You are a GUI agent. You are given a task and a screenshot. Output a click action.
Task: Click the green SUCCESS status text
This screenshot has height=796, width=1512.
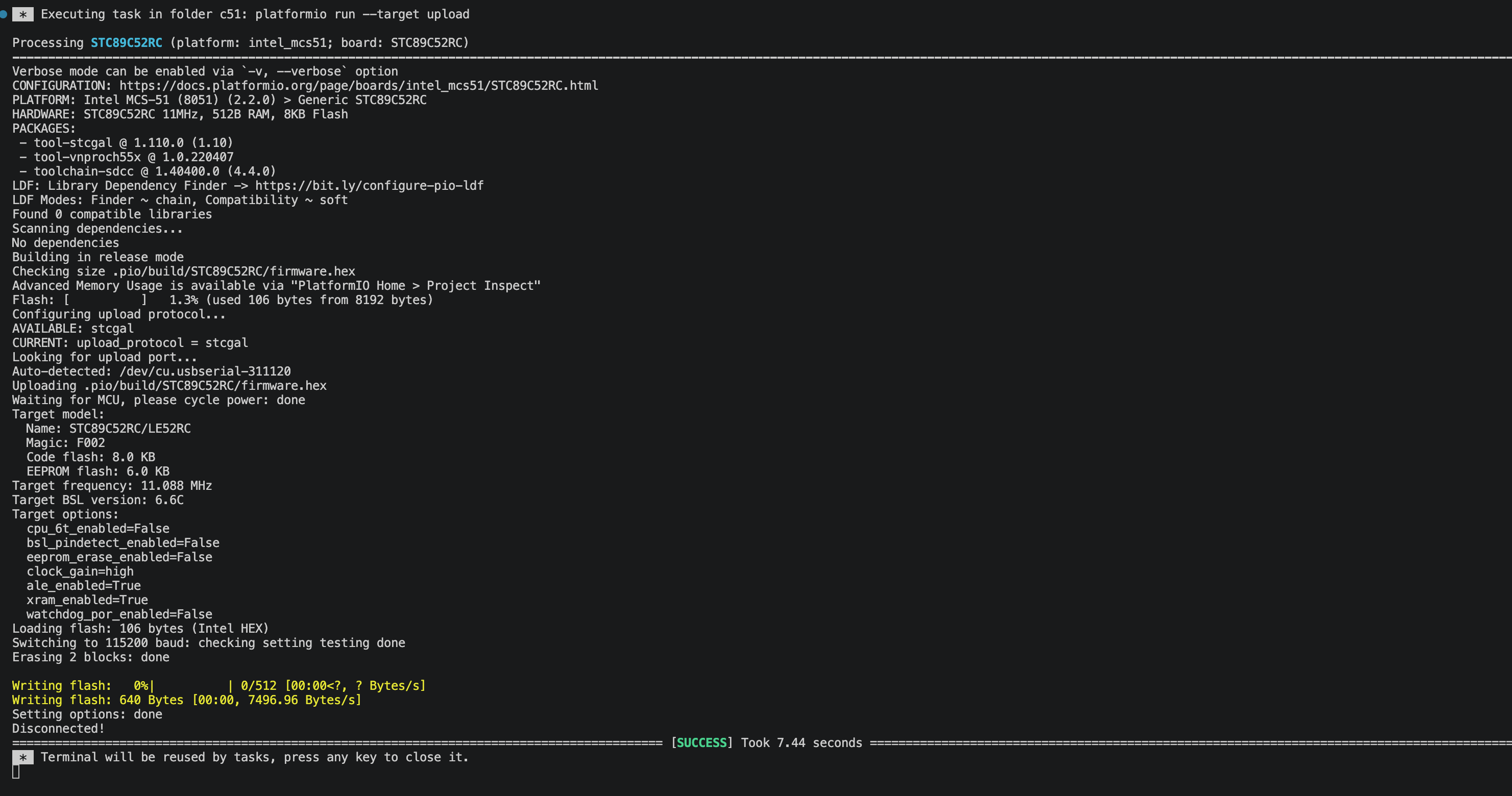coord(702,742)
